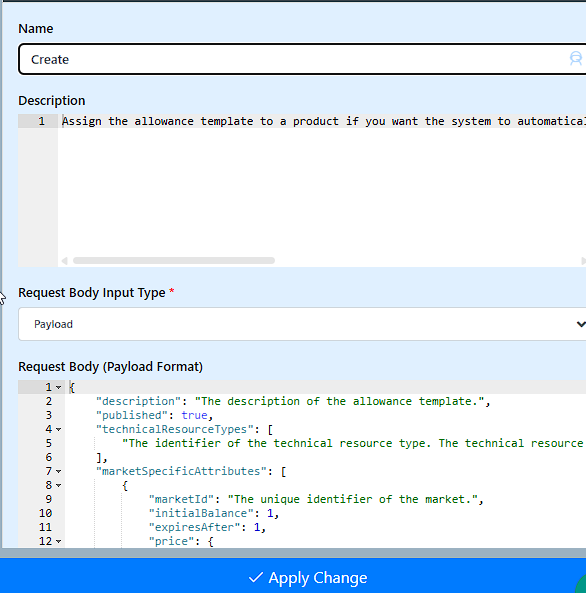Screen dimensions: 586x593
Task: Click the green circle icon at bottom-right corner
Action: 581,584
